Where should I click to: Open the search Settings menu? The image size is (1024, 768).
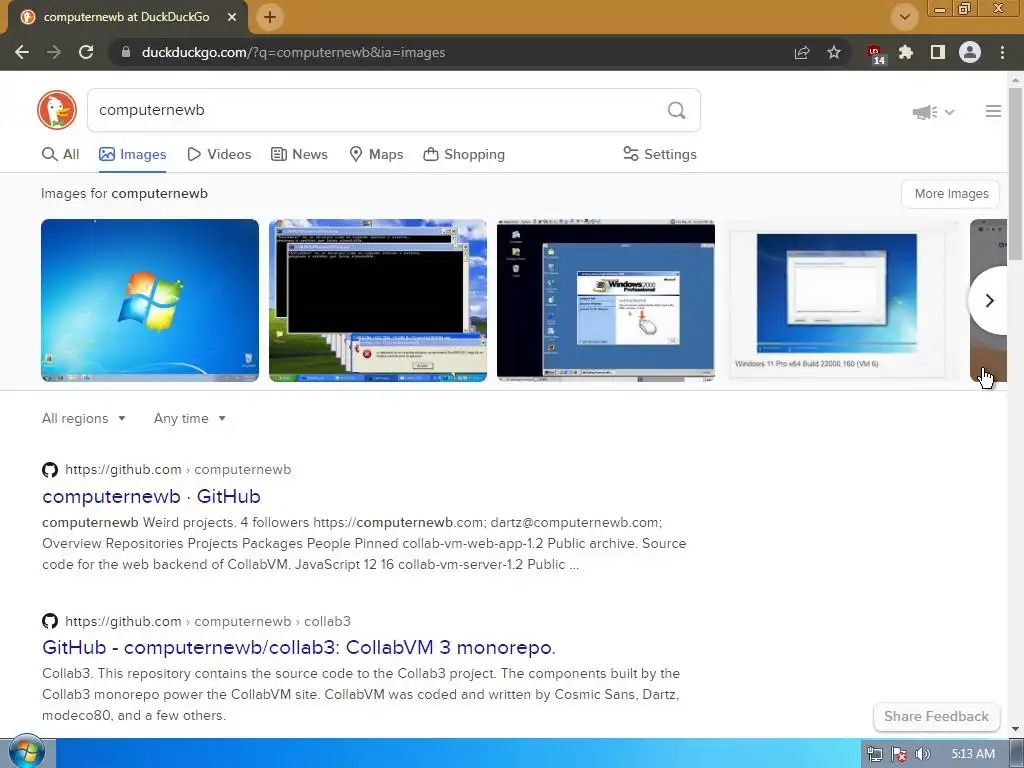[x=660, y=154]
